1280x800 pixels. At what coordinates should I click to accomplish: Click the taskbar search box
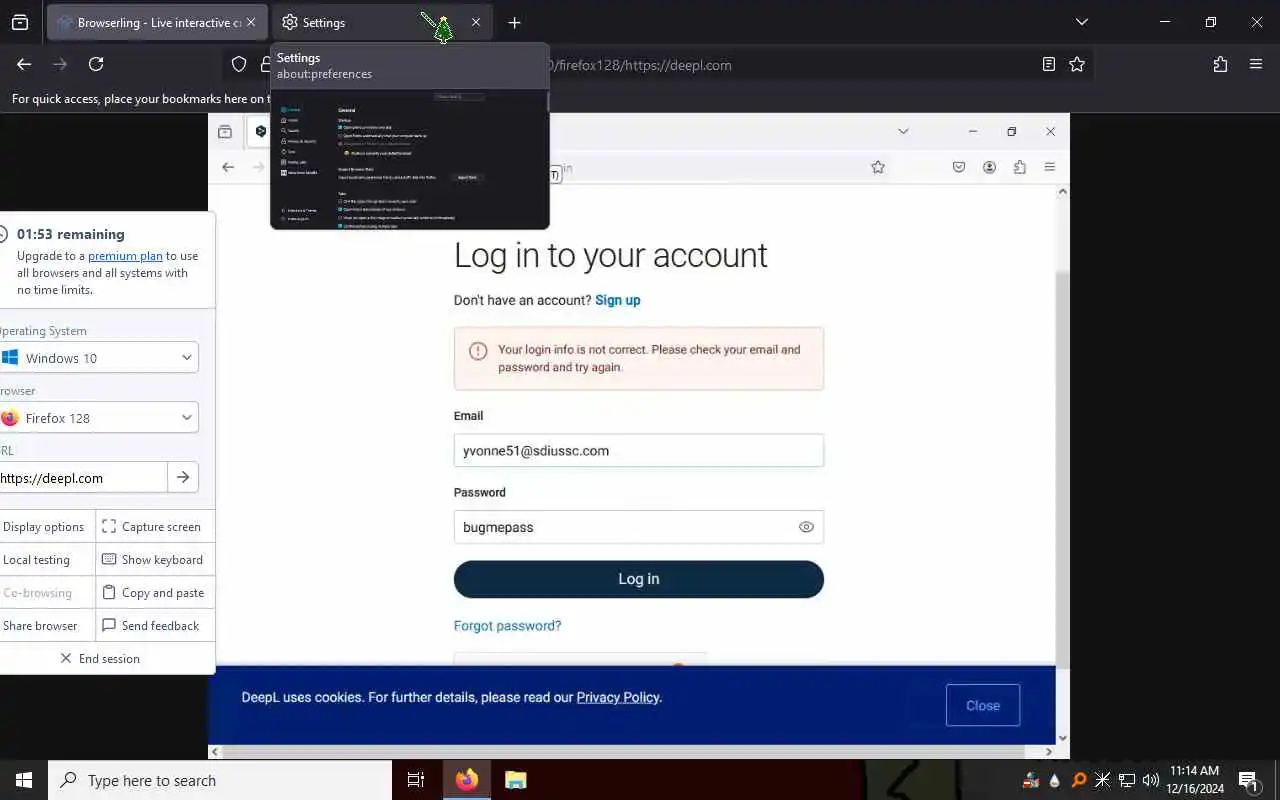click(x=220, y=780)
